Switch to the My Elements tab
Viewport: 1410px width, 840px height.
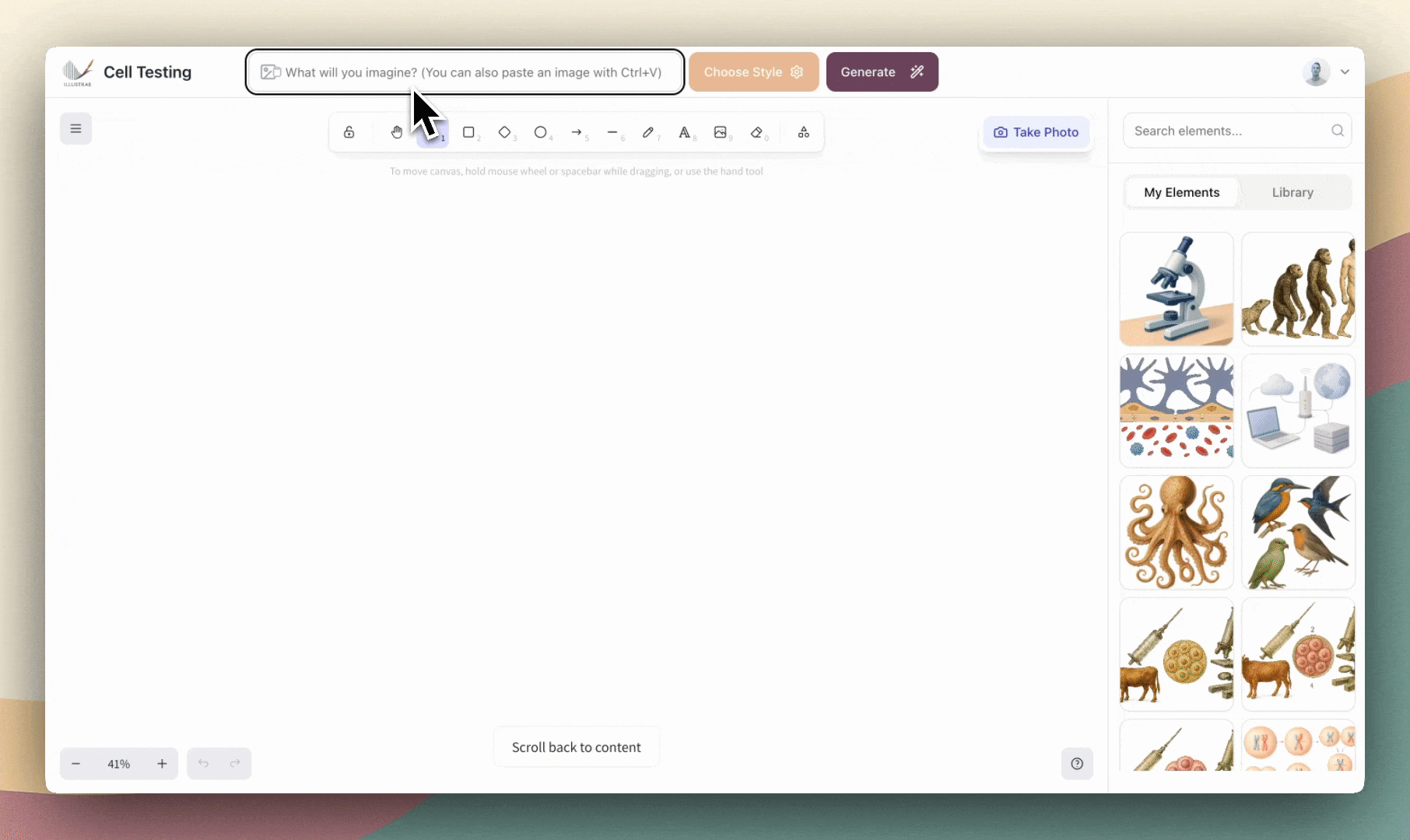[1181, 192]
